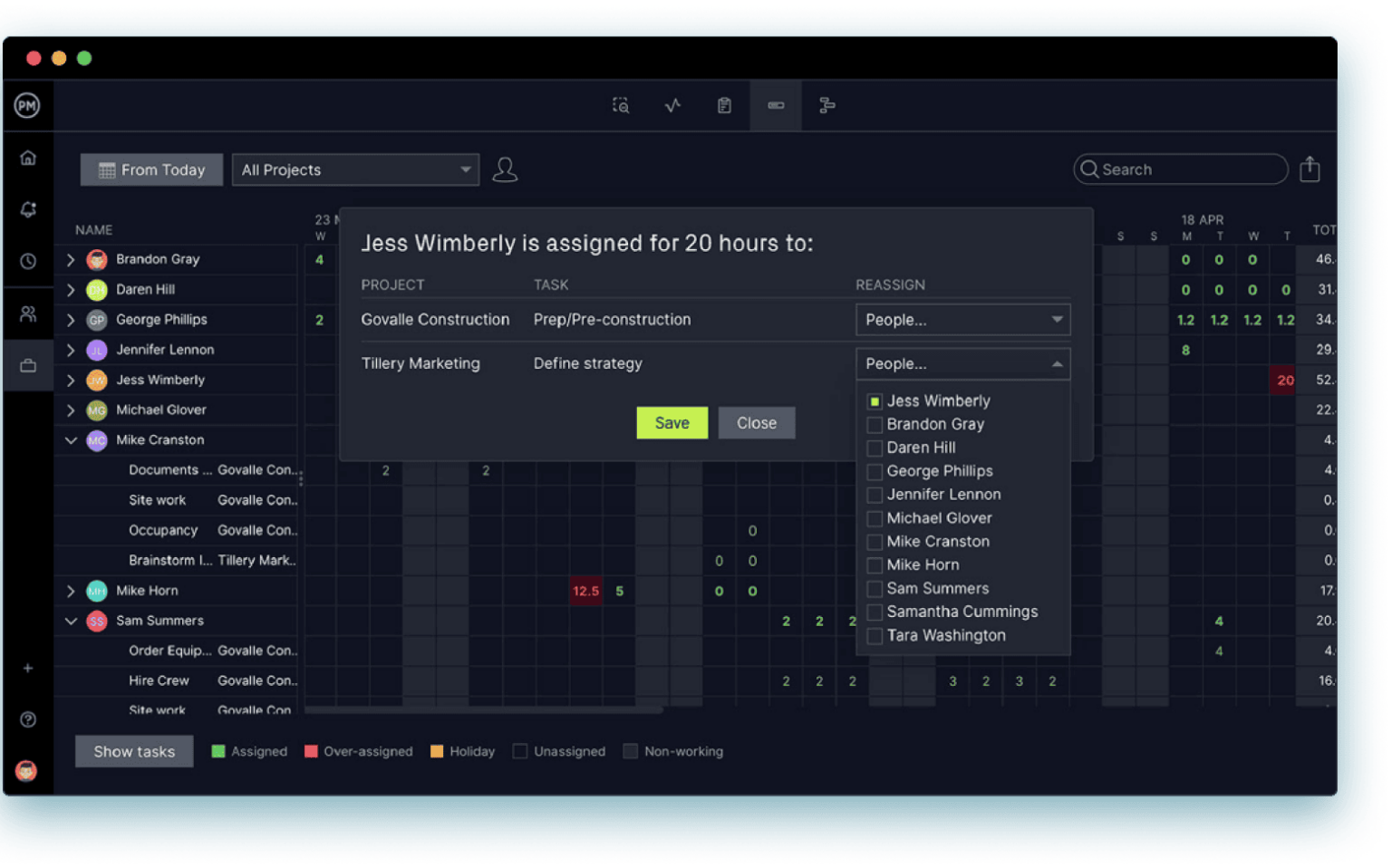Image resolution: width=1392 pixels, height=868 pixels.
Task: Open notifications via the bell icon
Action: tap(28, 209)
